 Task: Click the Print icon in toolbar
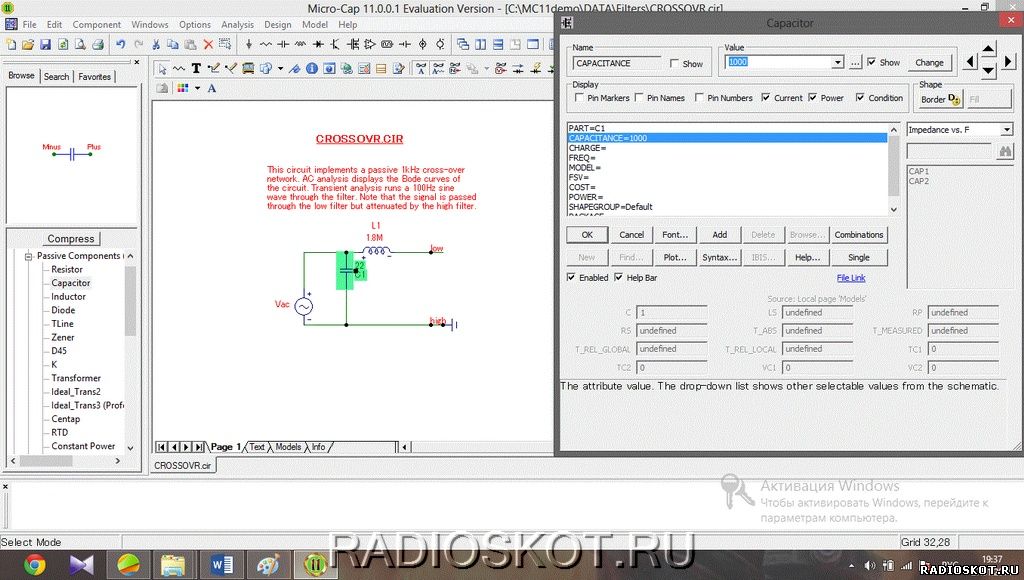tap(98, 44)
